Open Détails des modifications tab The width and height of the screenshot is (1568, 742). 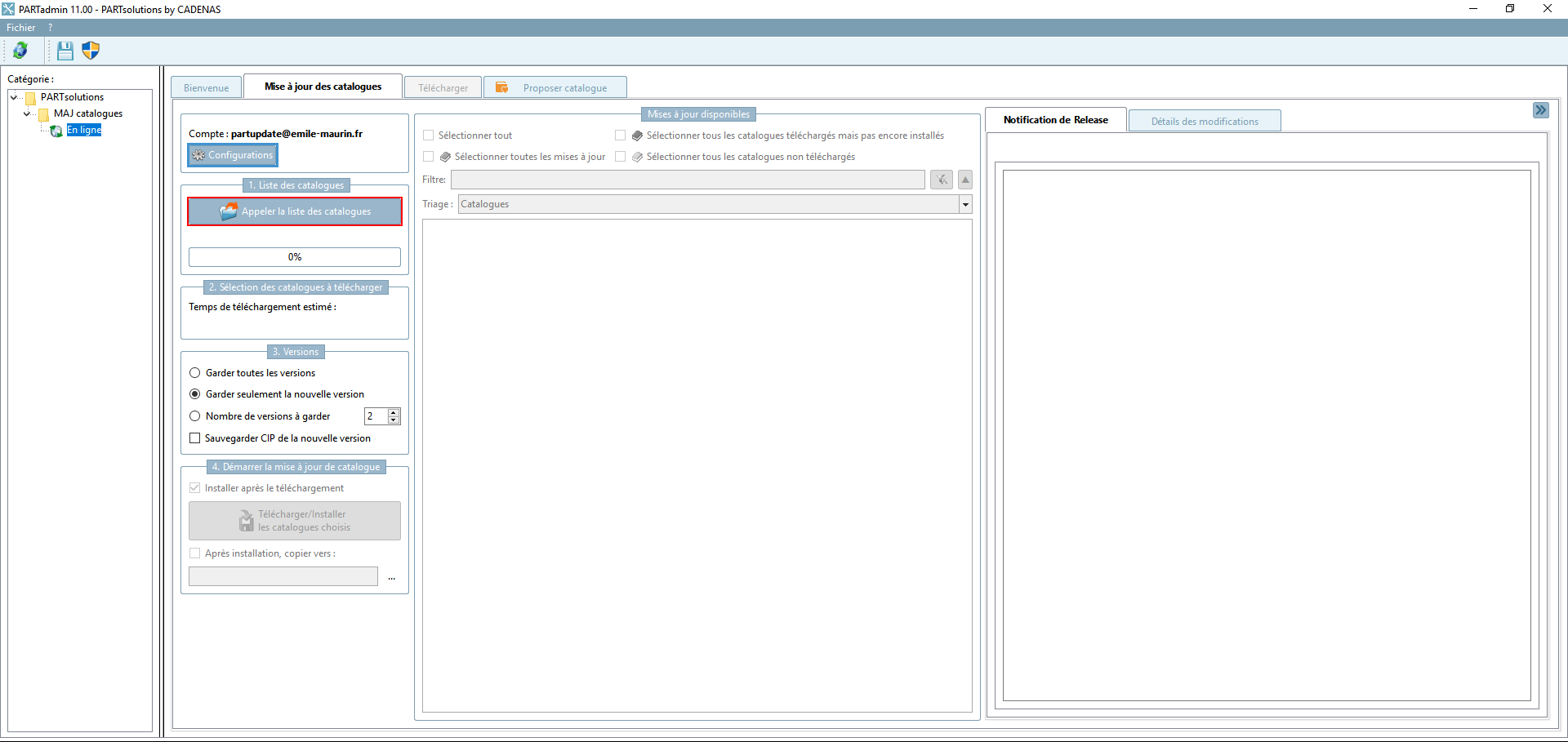pyautogui.click(x=1205, y=121)
